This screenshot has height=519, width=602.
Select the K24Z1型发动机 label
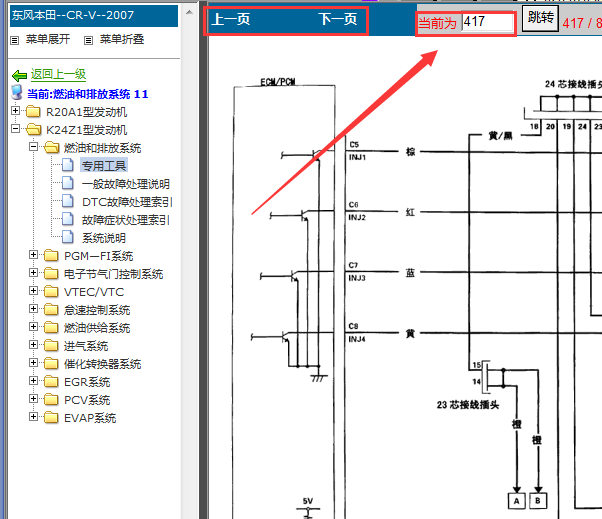(x=86, y=130)
